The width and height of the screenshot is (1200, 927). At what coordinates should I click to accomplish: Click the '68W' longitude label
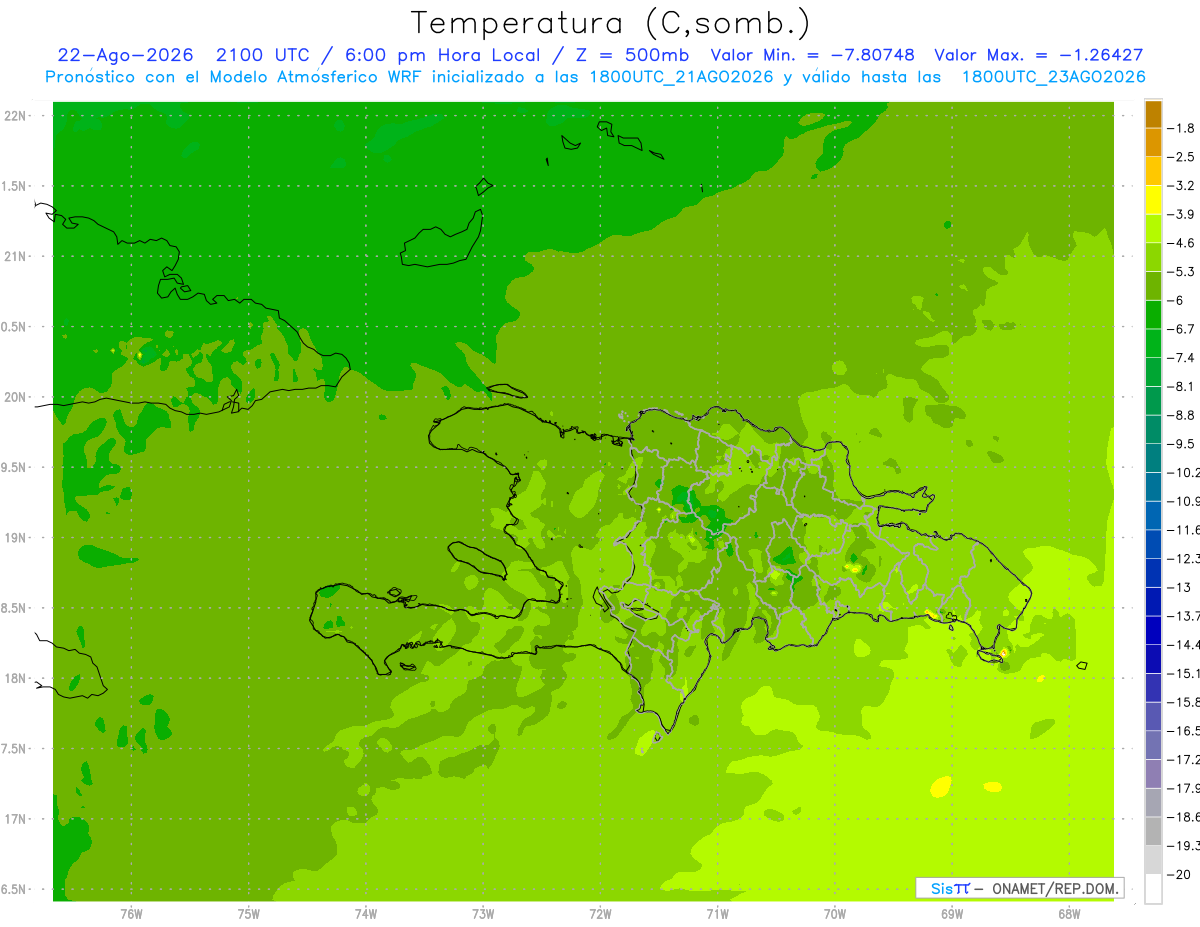tap(1069, 914)
